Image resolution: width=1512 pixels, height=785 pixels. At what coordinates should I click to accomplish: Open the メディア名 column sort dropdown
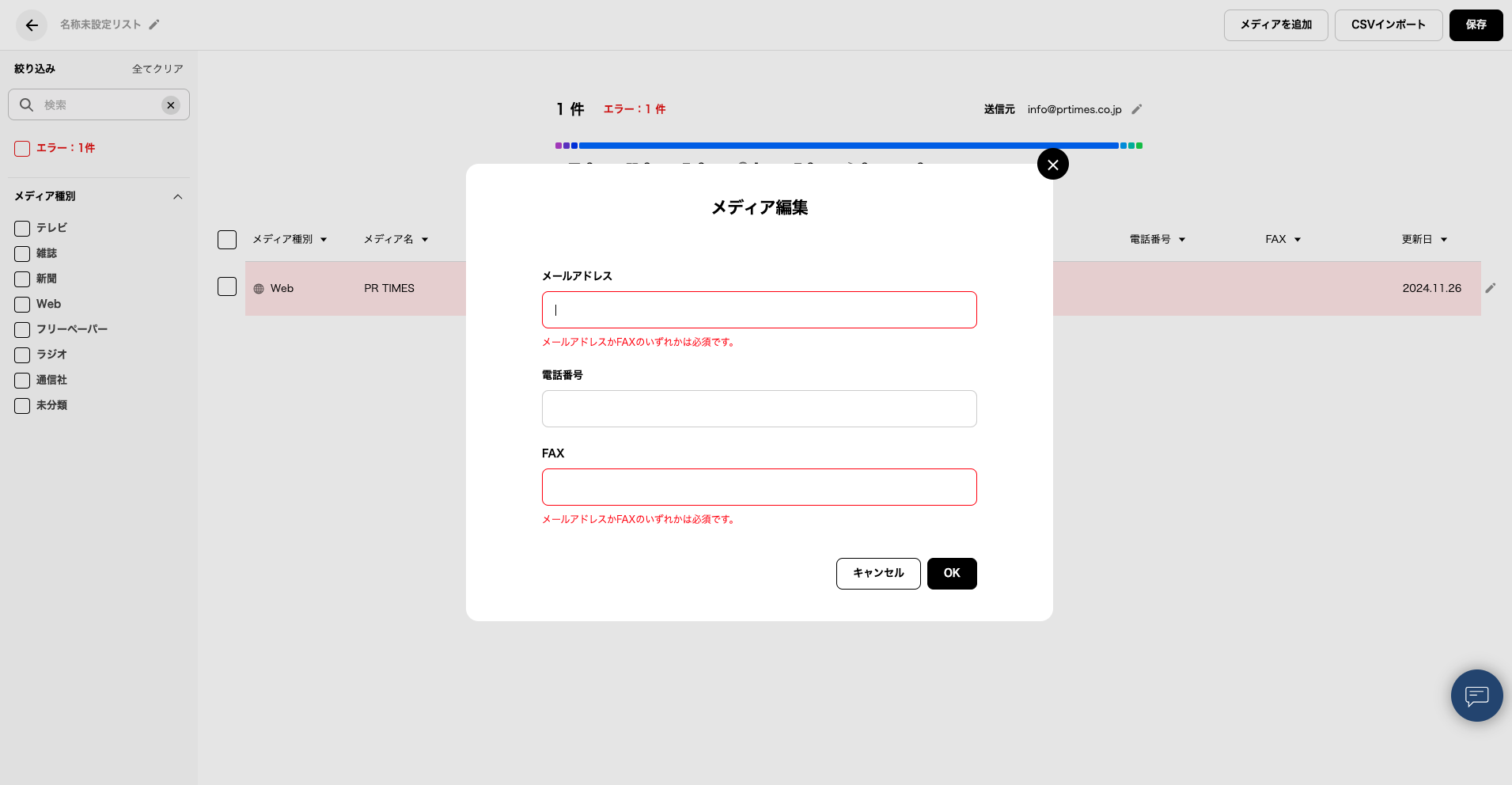[x=425, y=240]
